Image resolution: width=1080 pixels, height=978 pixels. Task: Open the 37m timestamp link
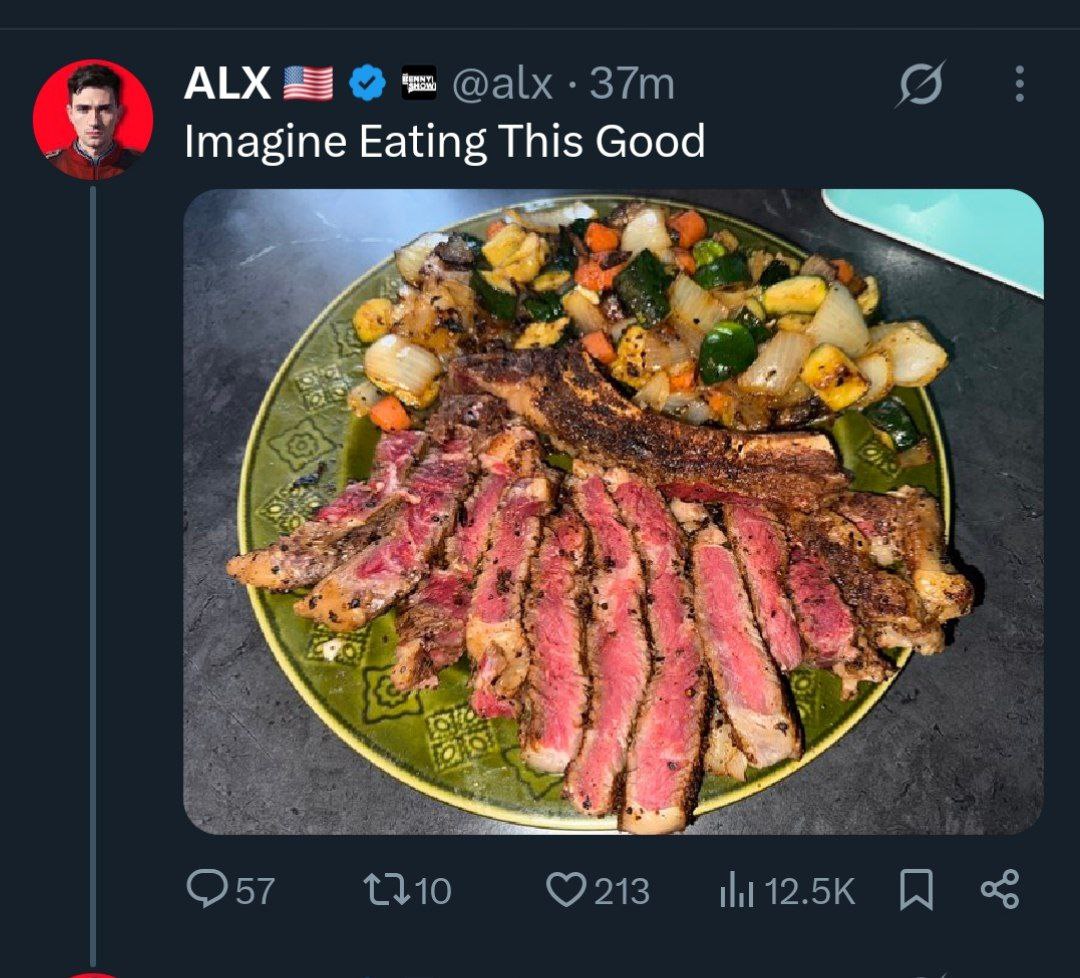click(632, 84)
